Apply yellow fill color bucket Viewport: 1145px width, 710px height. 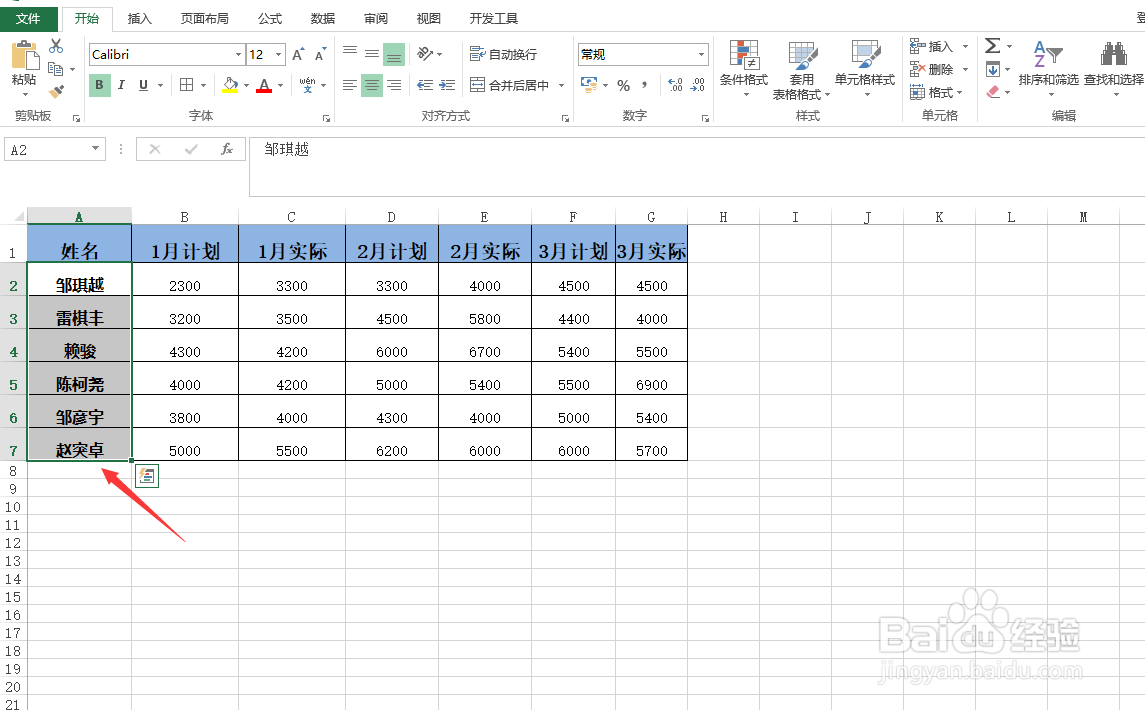tap(230, 85)
